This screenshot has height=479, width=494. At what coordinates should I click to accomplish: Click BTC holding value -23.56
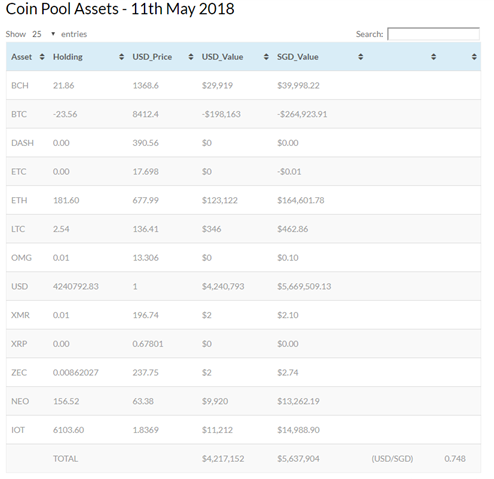(x=65, y=114)
